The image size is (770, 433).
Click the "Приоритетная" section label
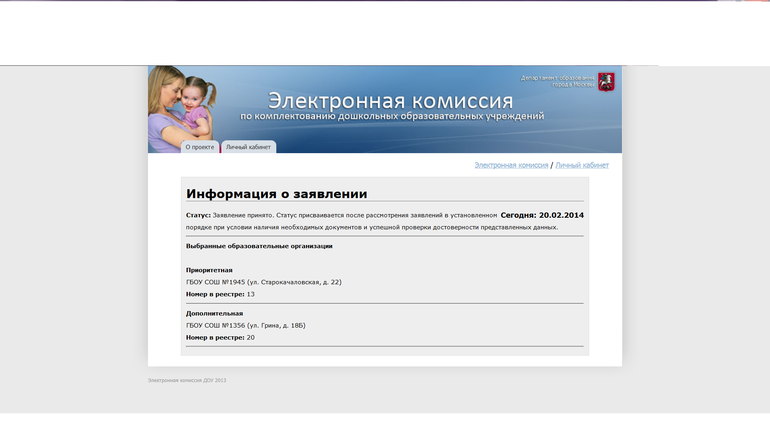point(209,270)
